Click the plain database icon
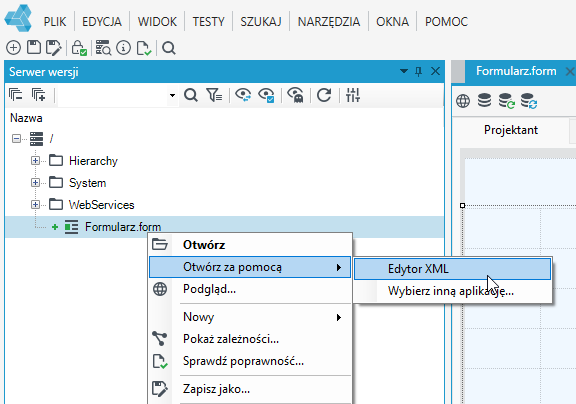Screen dimensions: 576x404 [x=484, y=100]
